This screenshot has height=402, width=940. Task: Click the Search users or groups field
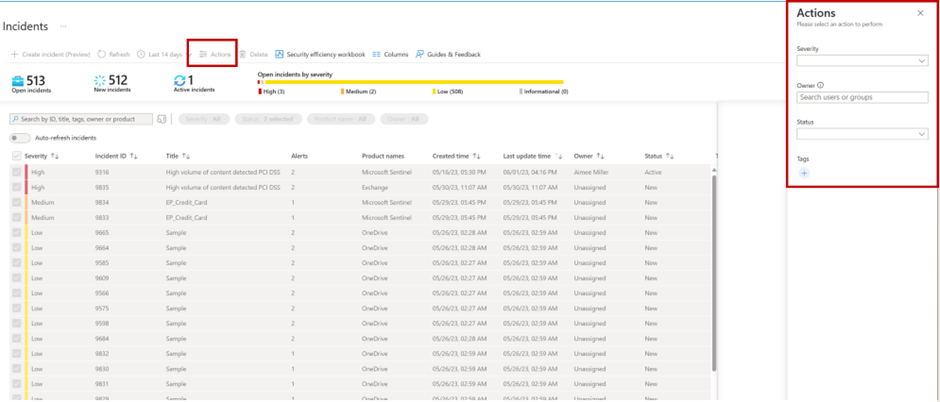tap(862, 97)
